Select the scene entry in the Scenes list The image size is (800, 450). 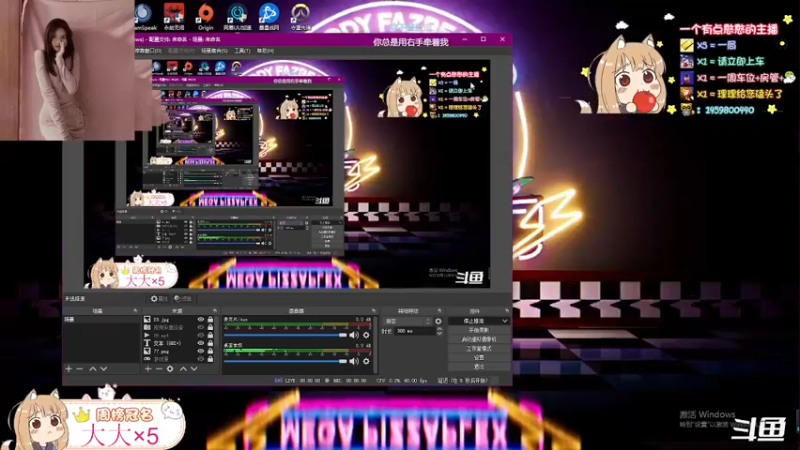(x=101, y=319)
